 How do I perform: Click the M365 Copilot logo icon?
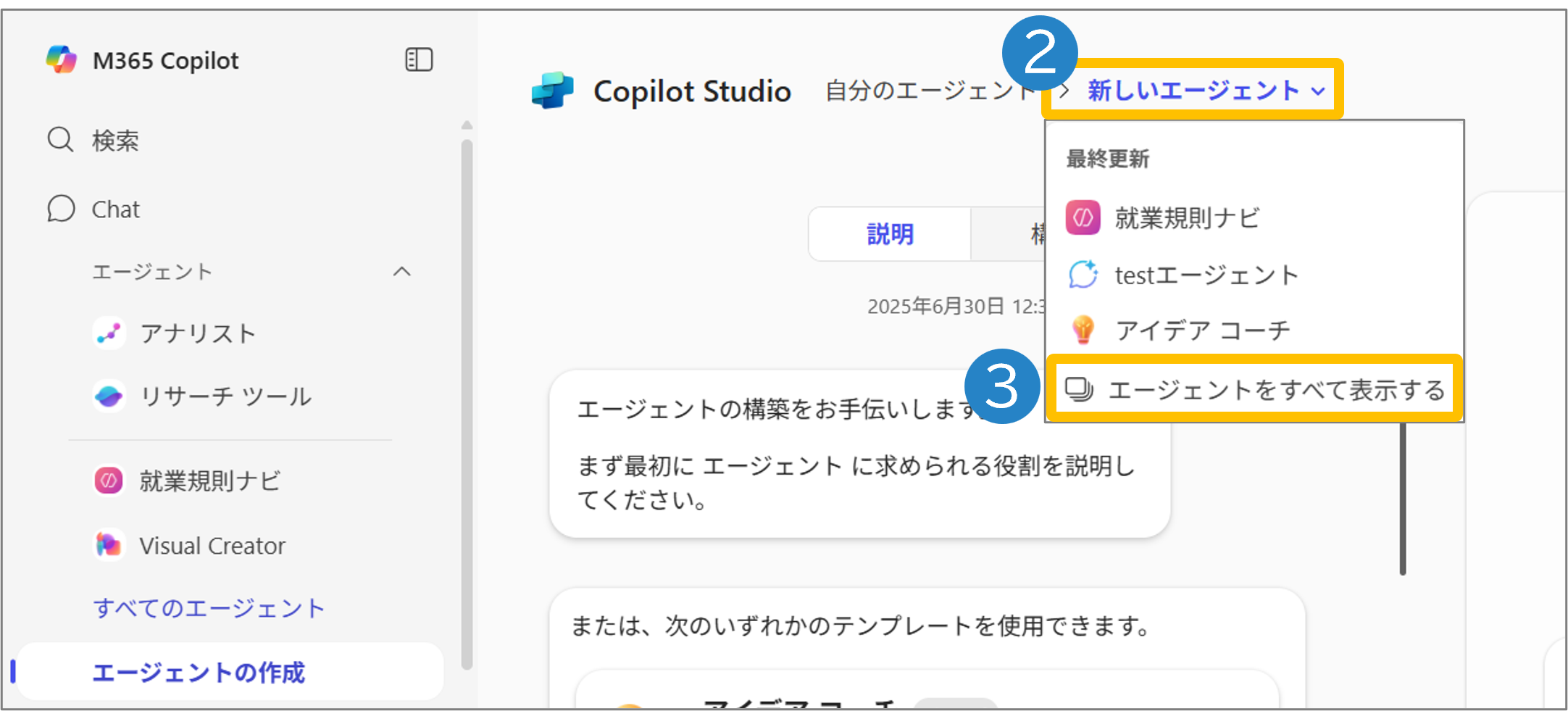click(x=62, y=59)
